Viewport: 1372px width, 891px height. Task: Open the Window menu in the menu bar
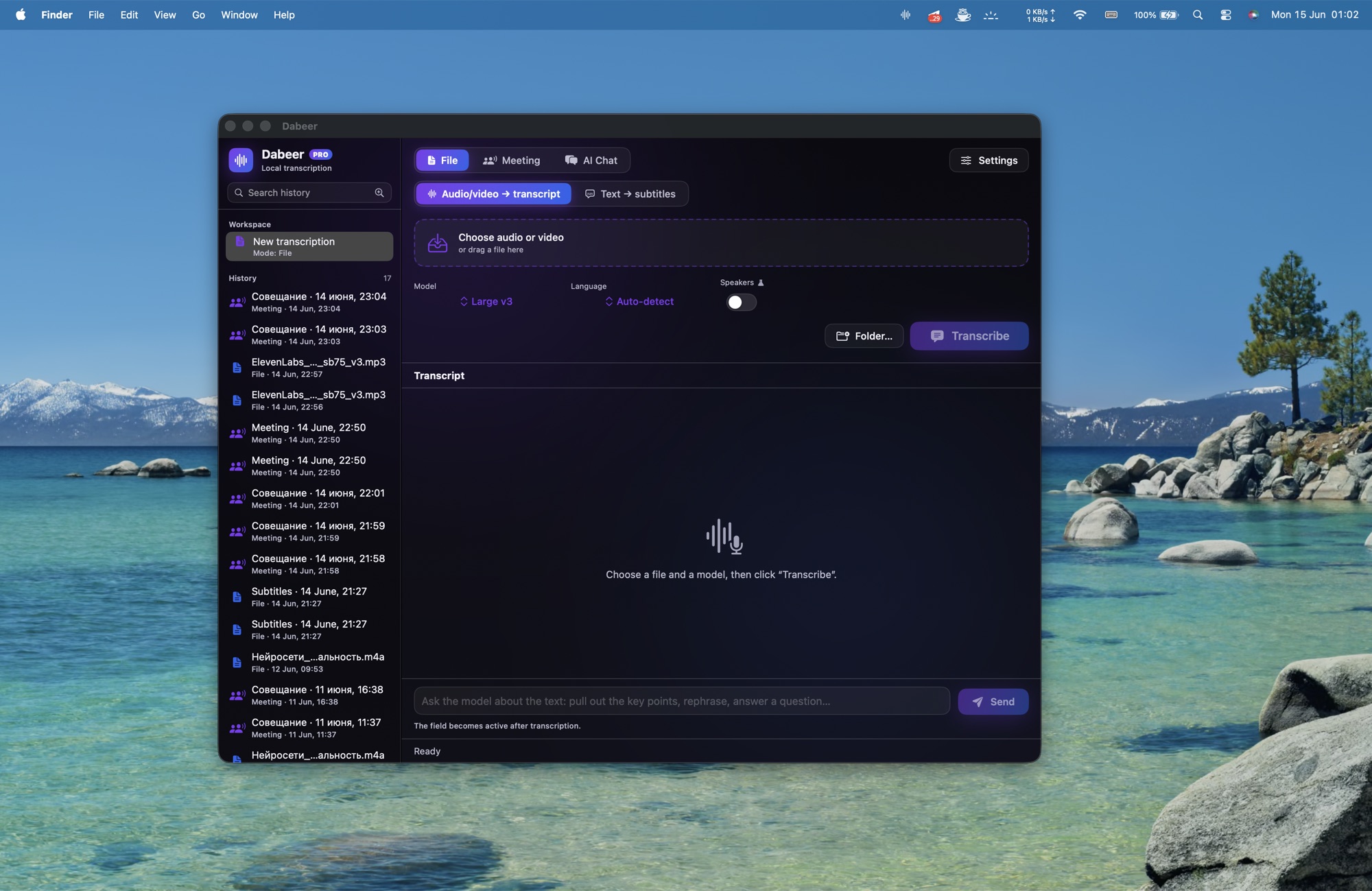tap(239, 14)
